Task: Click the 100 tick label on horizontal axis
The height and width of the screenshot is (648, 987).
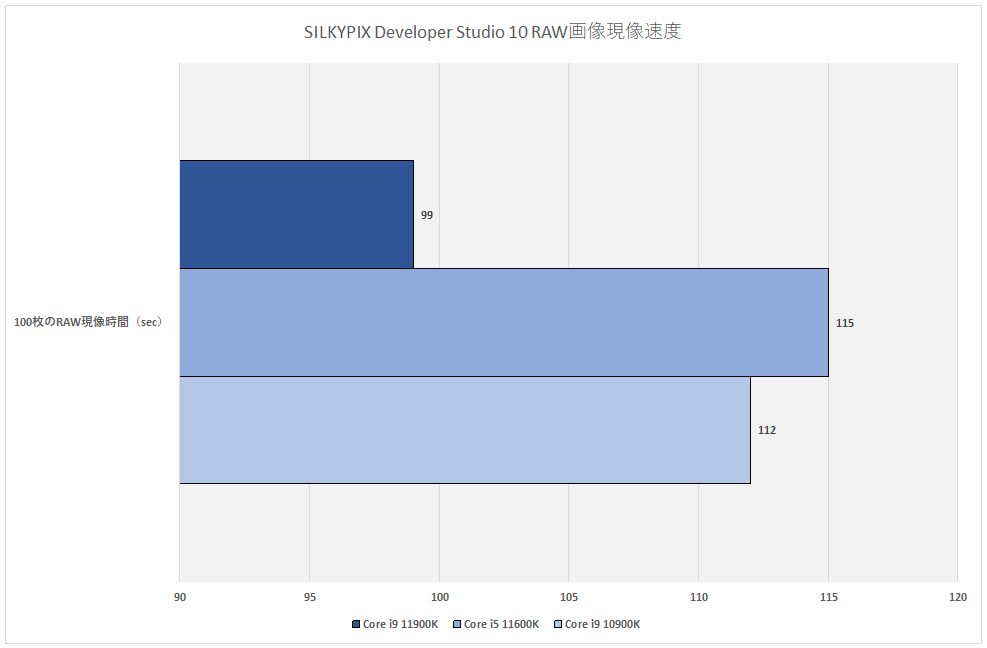Action: tap(439, 598)
